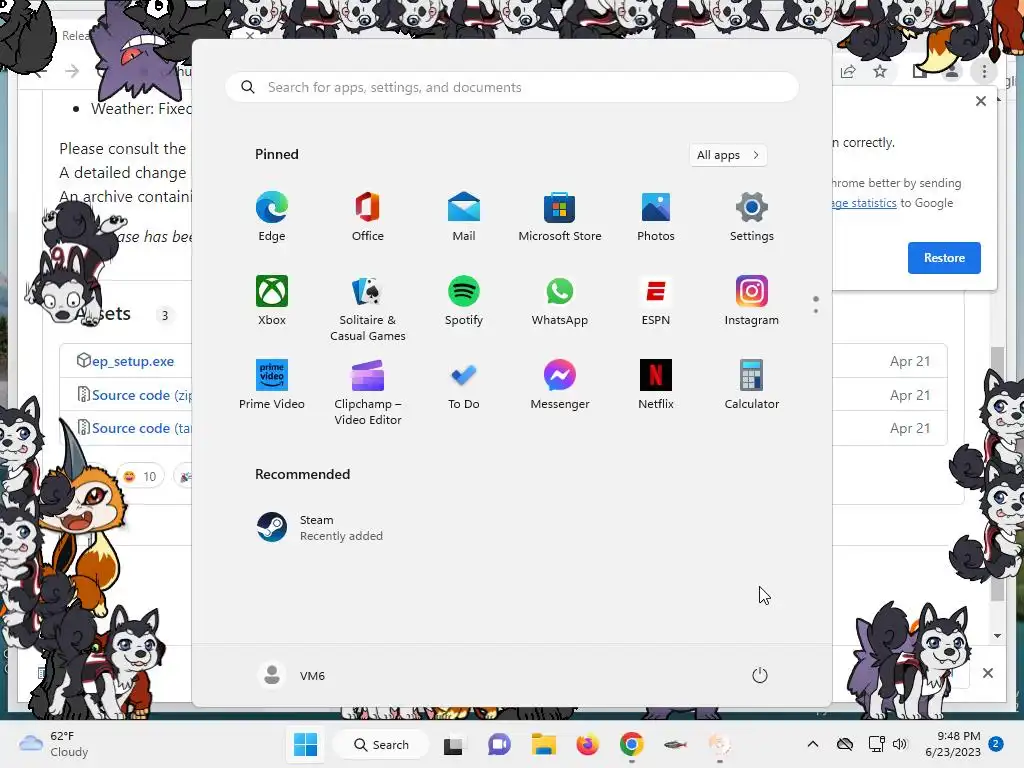Open the Calculator app

[752, 385]
